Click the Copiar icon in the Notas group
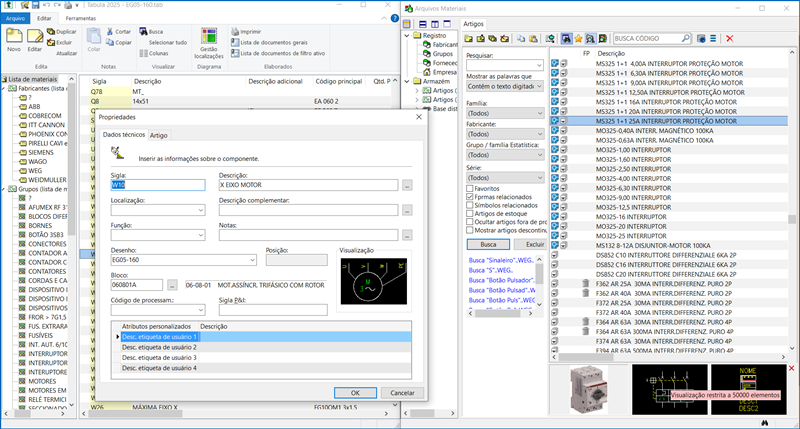800x429 pixels. pyautogui.click(x=110, y=42)
